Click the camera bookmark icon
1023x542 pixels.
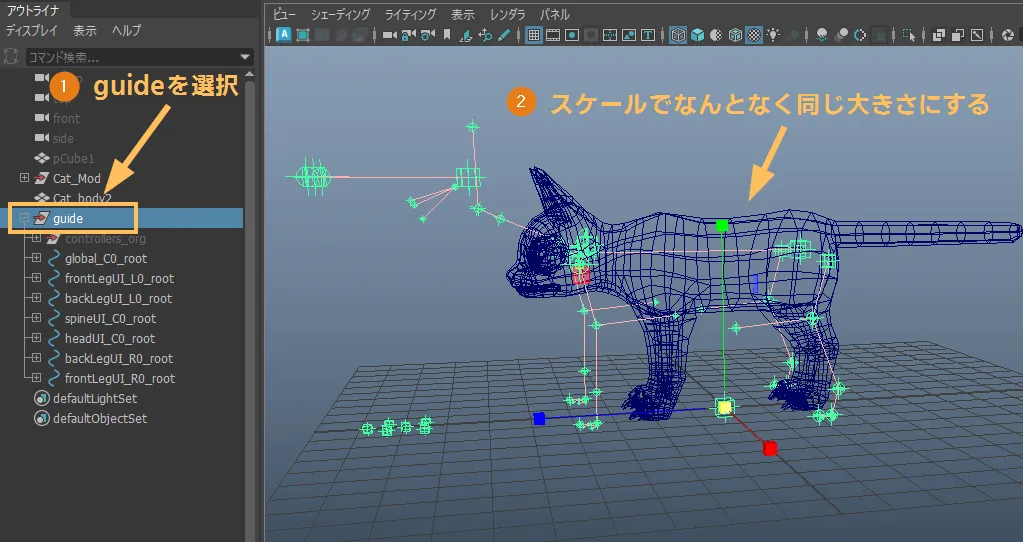click(447, 35)
